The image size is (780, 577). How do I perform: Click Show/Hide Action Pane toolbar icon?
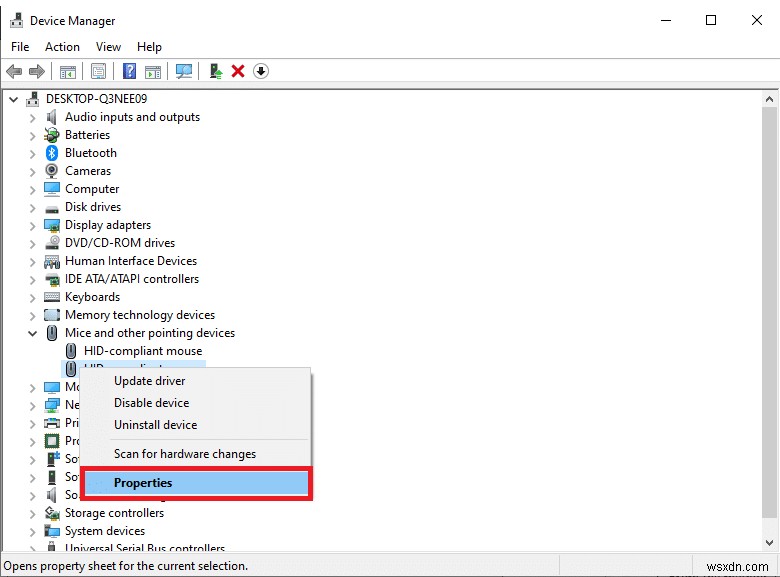(x=153, y=72)
